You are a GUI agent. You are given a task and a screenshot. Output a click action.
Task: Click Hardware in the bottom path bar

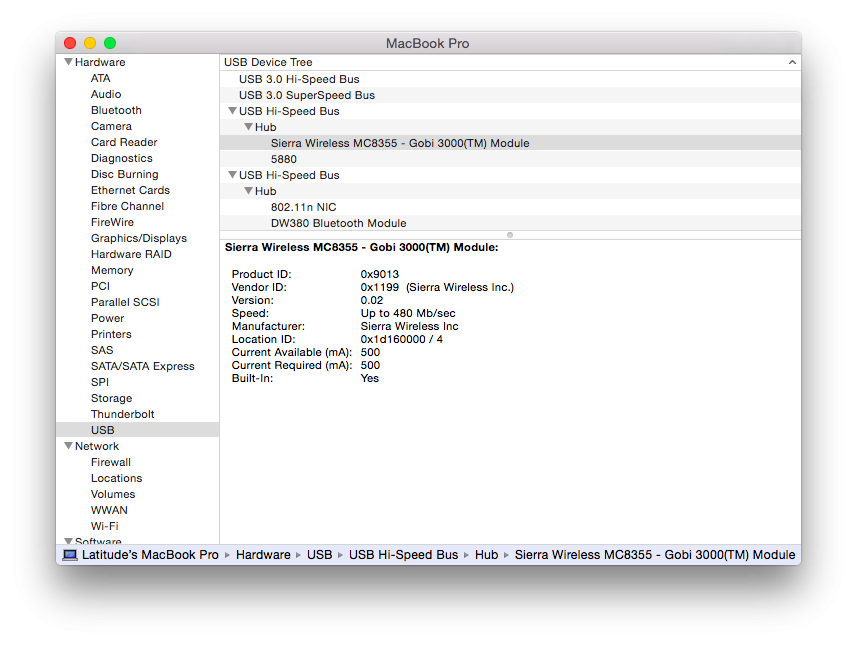tap(263, 555)
